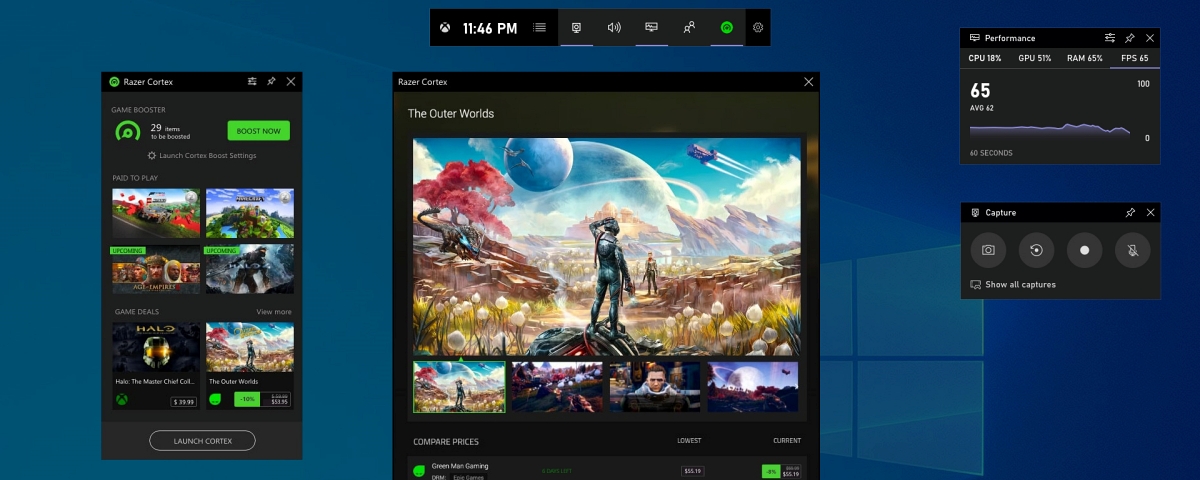Screen dimensions: 1200x480
Task: Click the COMPARE PRICES heading
Action: coord(446,441)
